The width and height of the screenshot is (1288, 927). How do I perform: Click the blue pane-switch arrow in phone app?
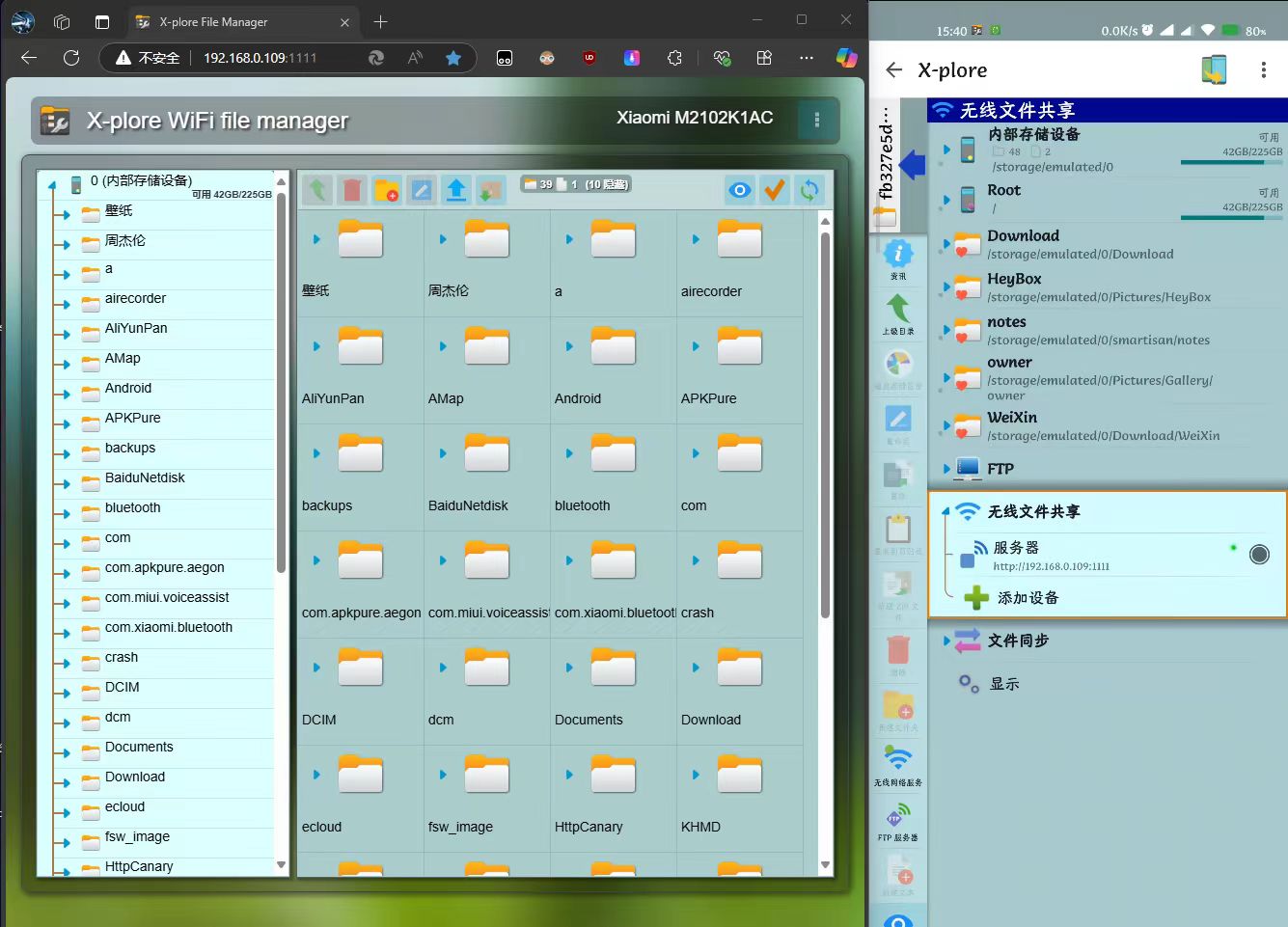click(913, 165)
